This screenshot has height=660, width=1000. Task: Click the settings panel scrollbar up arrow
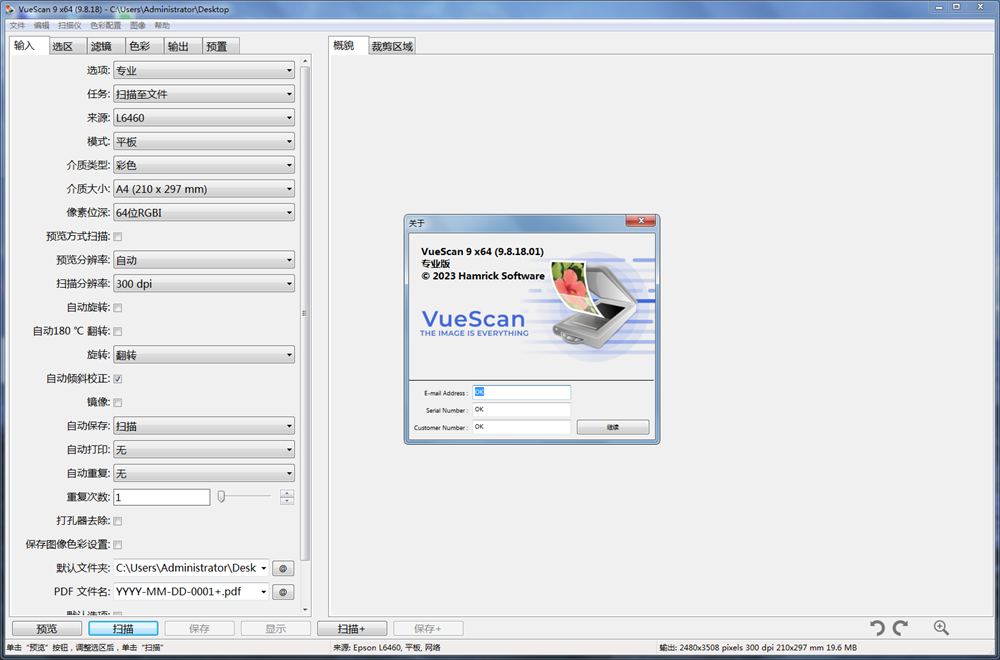click(305, 61)
